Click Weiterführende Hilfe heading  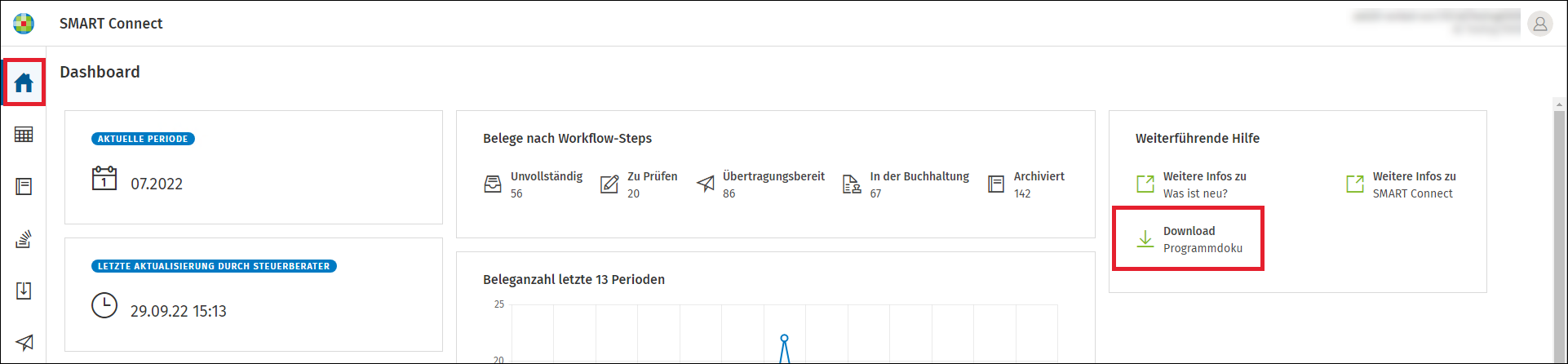click(x=1198, y=139)
